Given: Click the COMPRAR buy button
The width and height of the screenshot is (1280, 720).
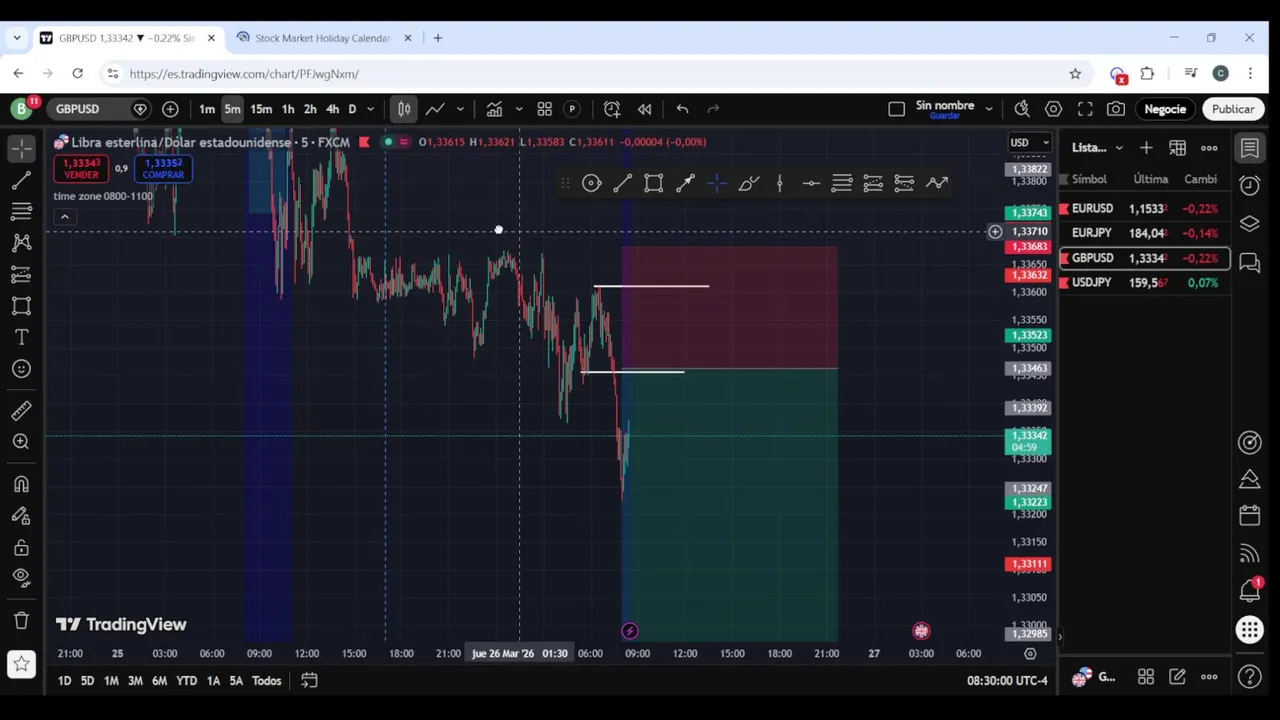Looking at the screenshot, I should point(163,169).
